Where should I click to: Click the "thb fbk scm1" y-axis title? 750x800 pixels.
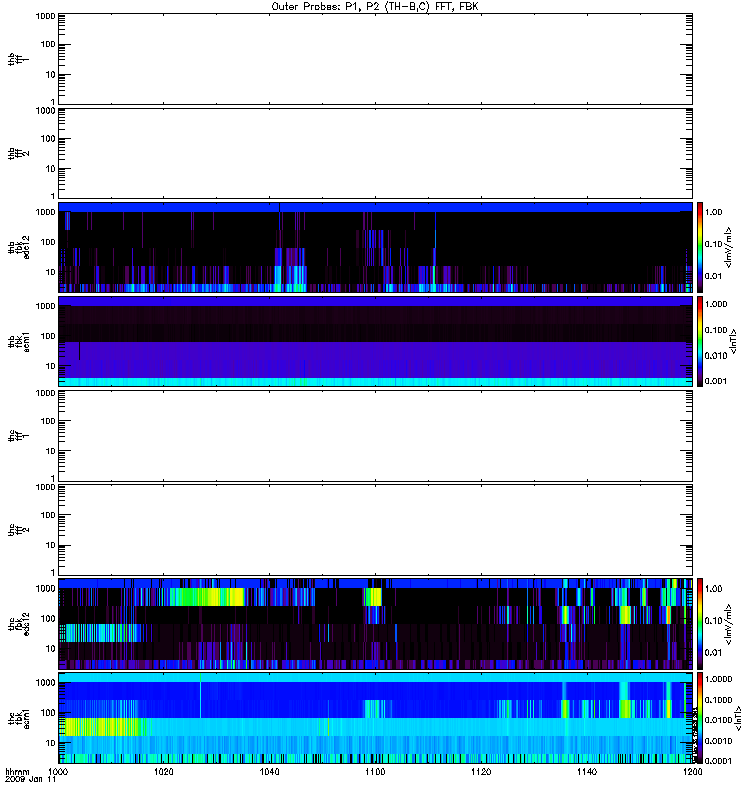click(19, 341)
